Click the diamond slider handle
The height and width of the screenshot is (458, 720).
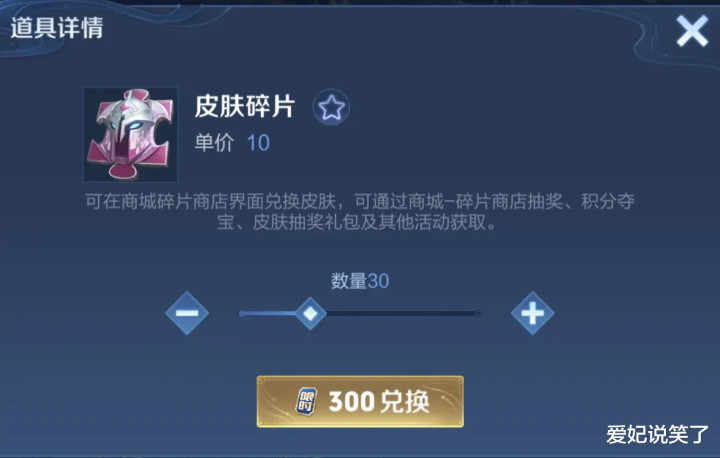[x=310, y=313]
